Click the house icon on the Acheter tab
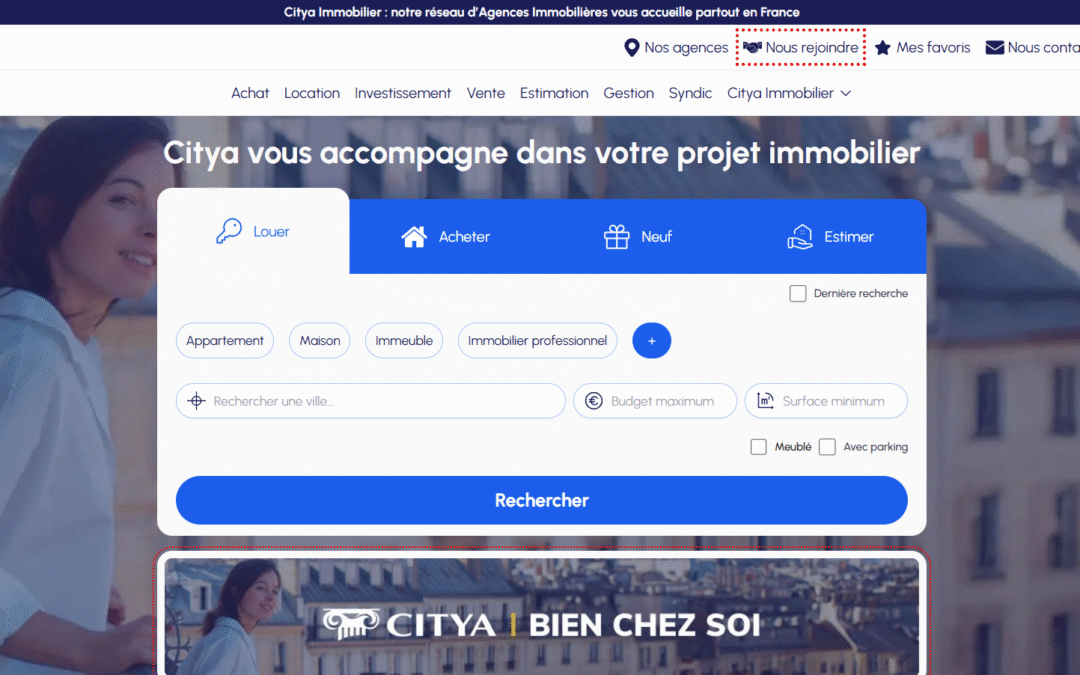This screenshot has width=1080, height=675. pos(414,236)
